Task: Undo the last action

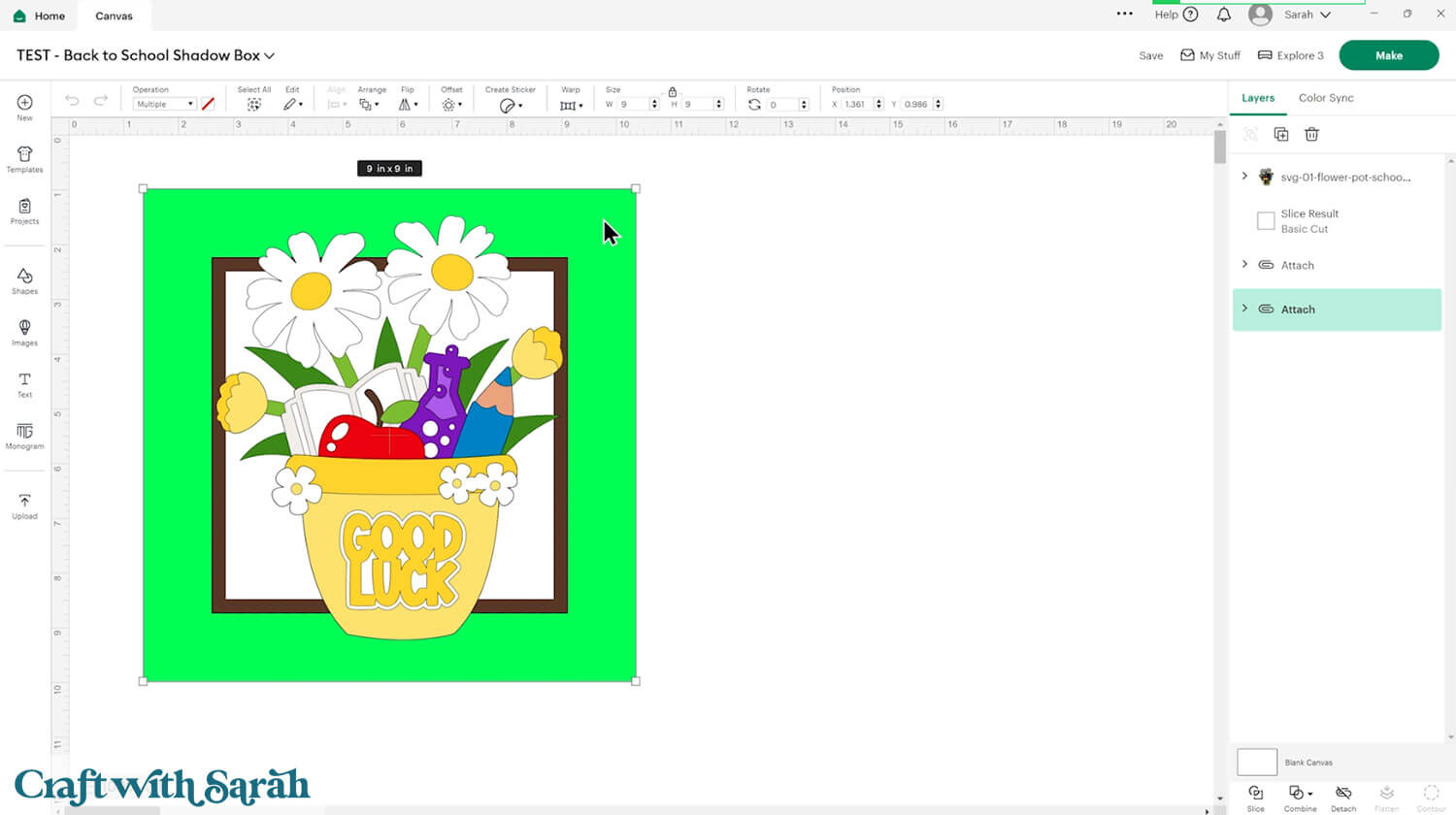Action: pos(72,101)
